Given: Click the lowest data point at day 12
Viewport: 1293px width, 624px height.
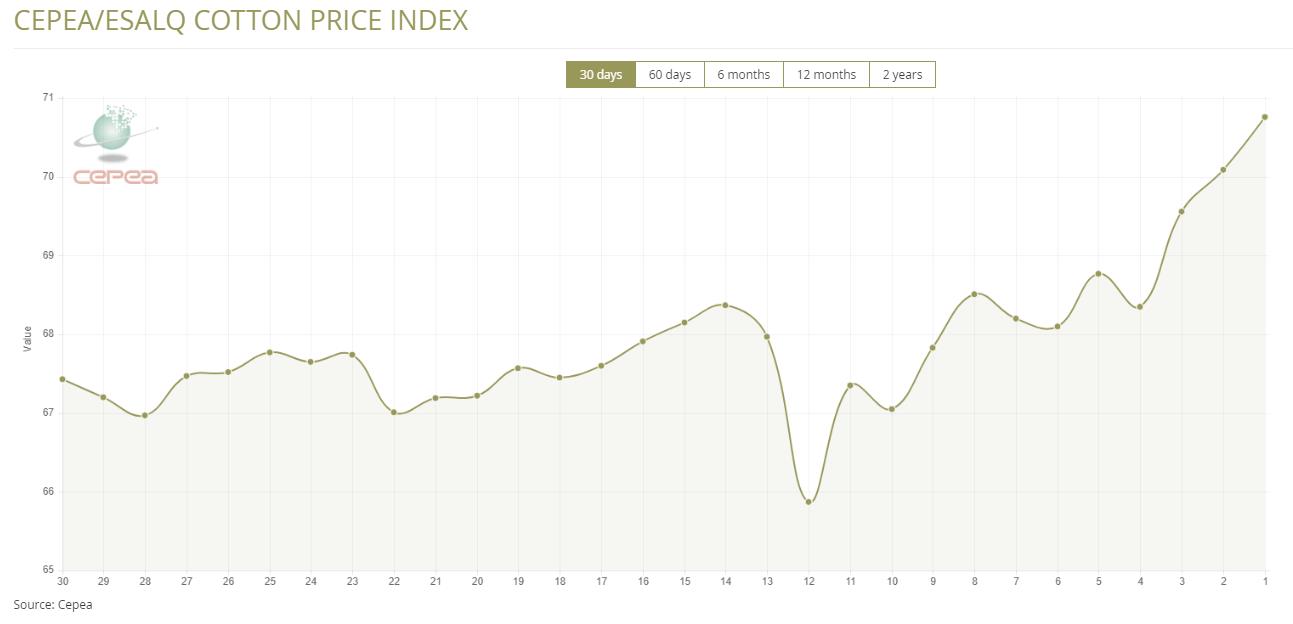Looking at the screenshot, I should pyautogui.click(x=808, y=502).
